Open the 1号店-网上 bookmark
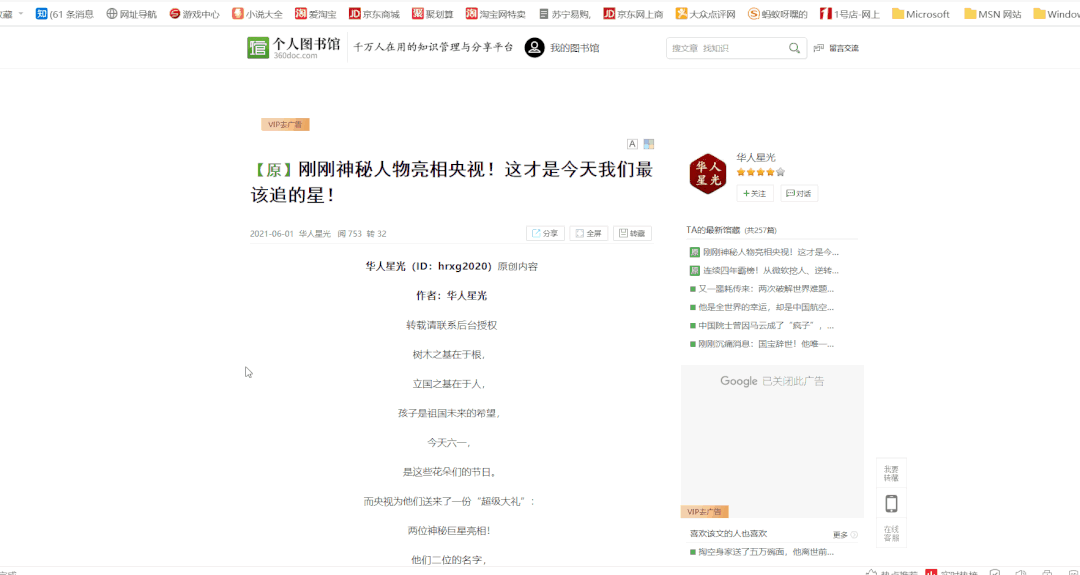1080x575 pixels. click(849, 14)
